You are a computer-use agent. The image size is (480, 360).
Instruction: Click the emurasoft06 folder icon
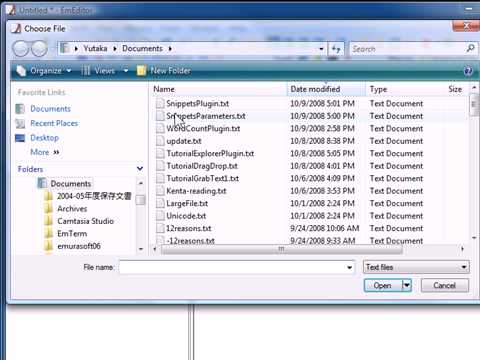coord(48,246)
